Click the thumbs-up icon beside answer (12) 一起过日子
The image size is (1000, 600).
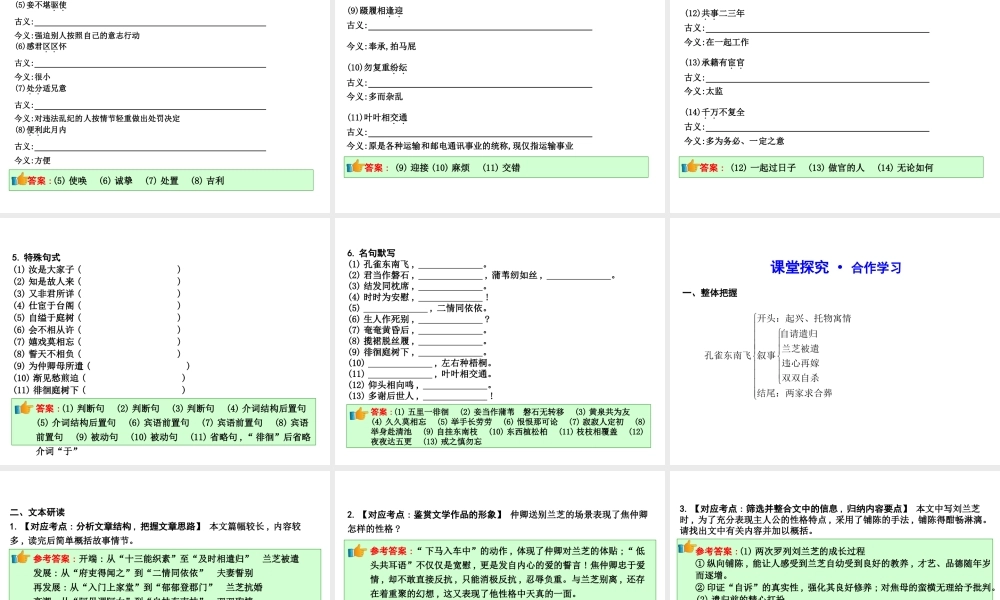pyautogui.click(x=690, y=166)
